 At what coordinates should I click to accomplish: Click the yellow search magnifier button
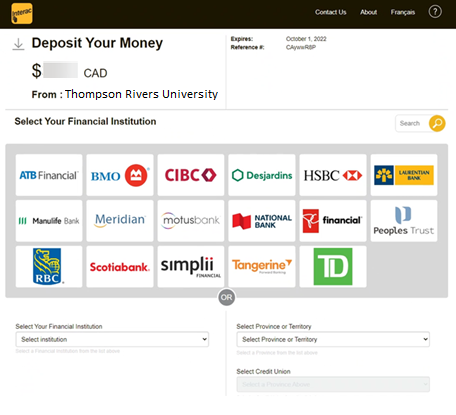tap(437, 123)
